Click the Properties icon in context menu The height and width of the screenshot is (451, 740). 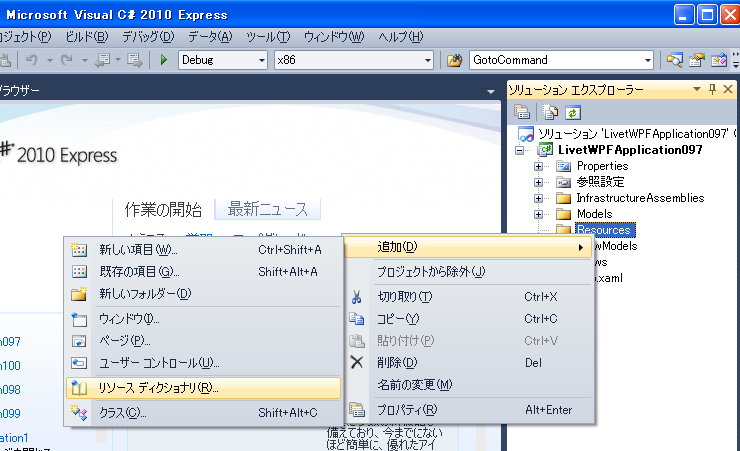tap(357, 409)
